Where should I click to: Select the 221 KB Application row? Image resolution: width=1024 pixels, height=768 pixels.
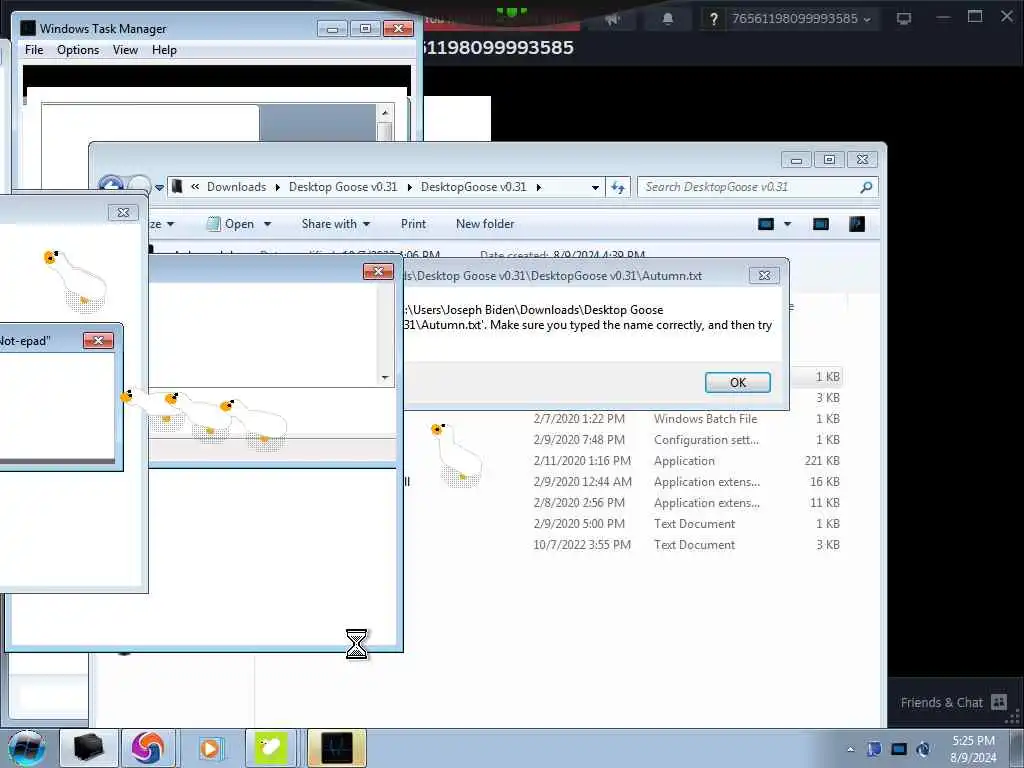pos(686,460)
